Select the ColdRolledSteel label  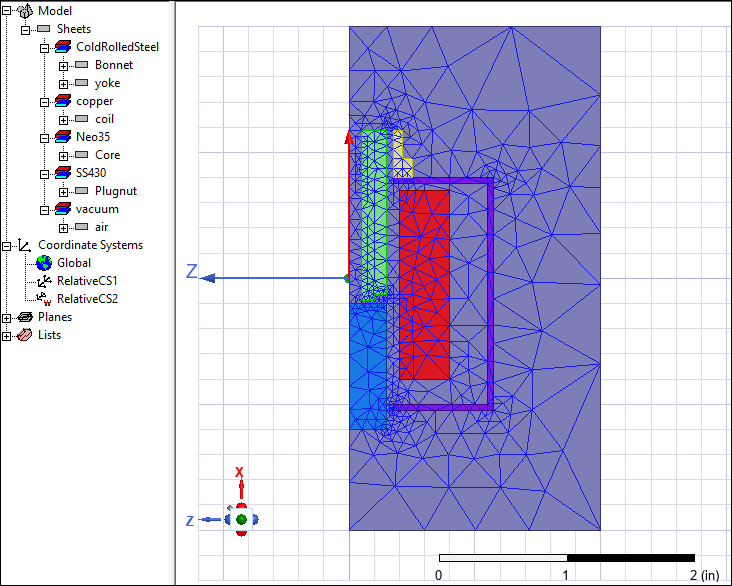click(x=117, y=47)
